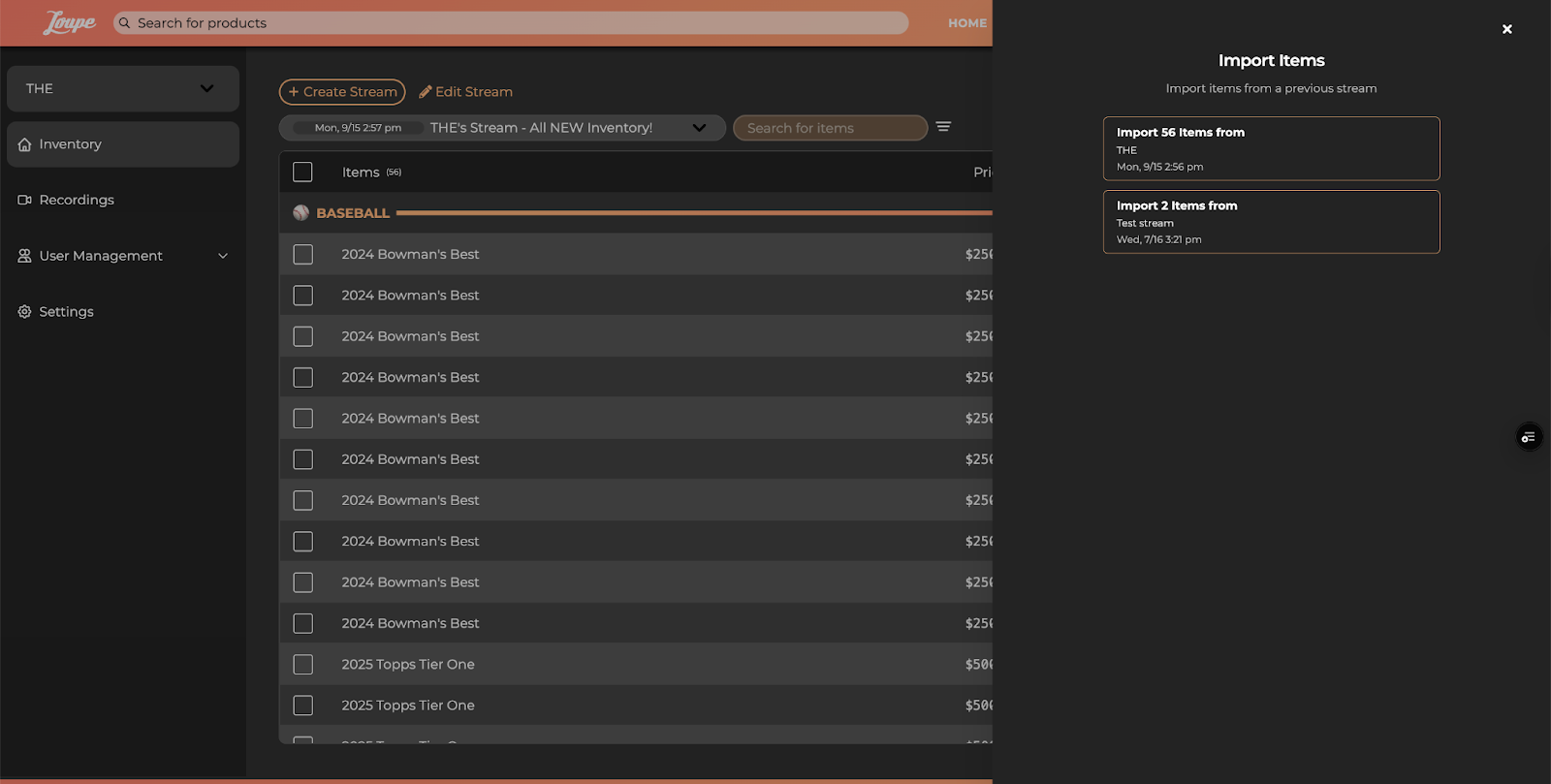Click the pencil icon next to Edit Stream
Viewport: 1551px width, 784px height.
tap(425, 92)
